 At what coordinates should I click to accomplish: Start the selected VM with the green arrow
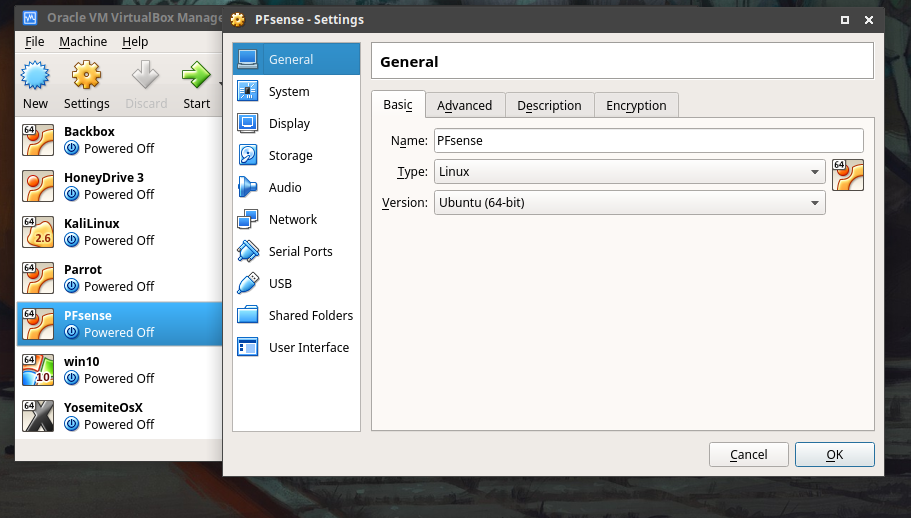tap(196, 75)
